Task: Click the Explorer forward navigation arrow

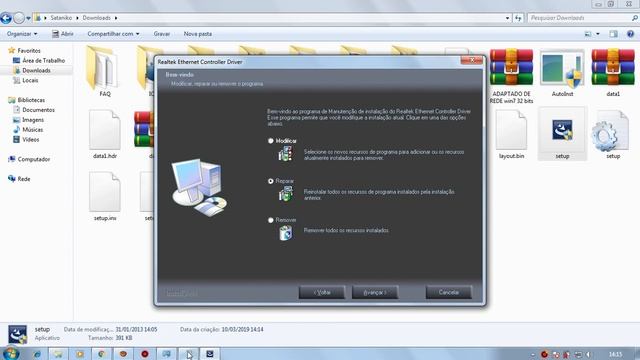Action: click(19, 18)
